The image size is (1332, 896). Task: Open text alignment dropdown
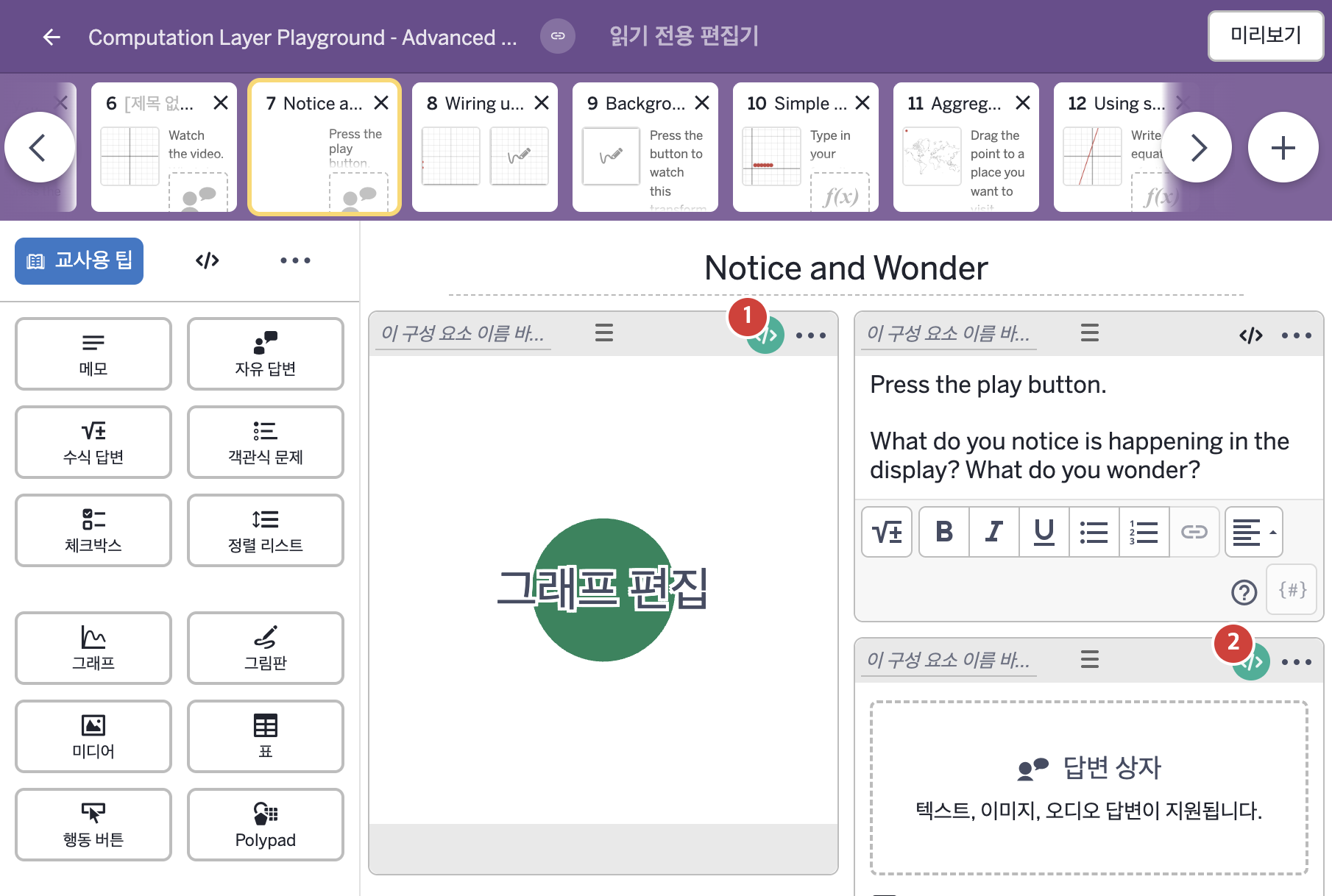click(x=1254, y=532)
